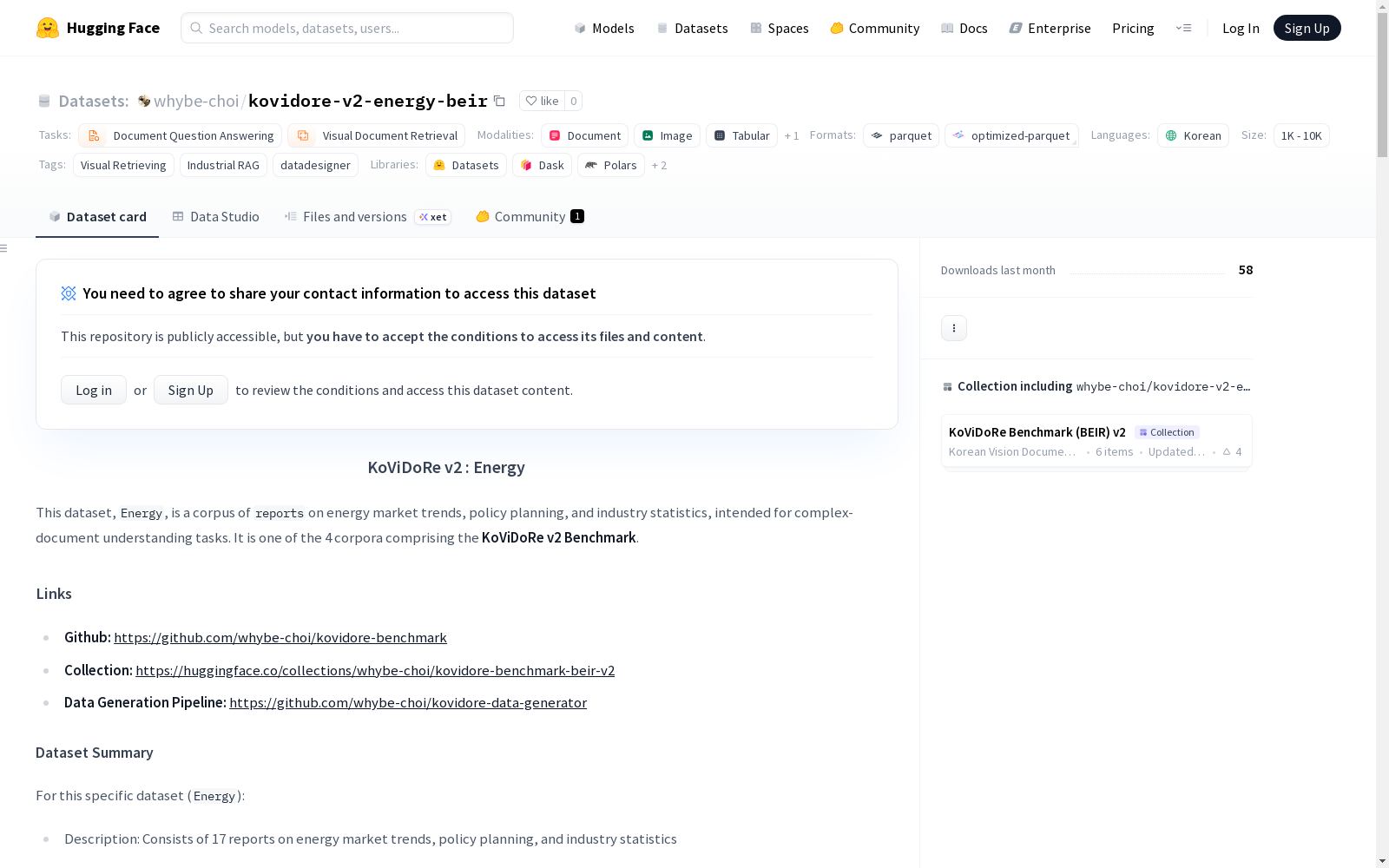This screenshot has width=1389, height=868.
Task: Open the whybe-choi user avatar
Action: coord(144,101)
